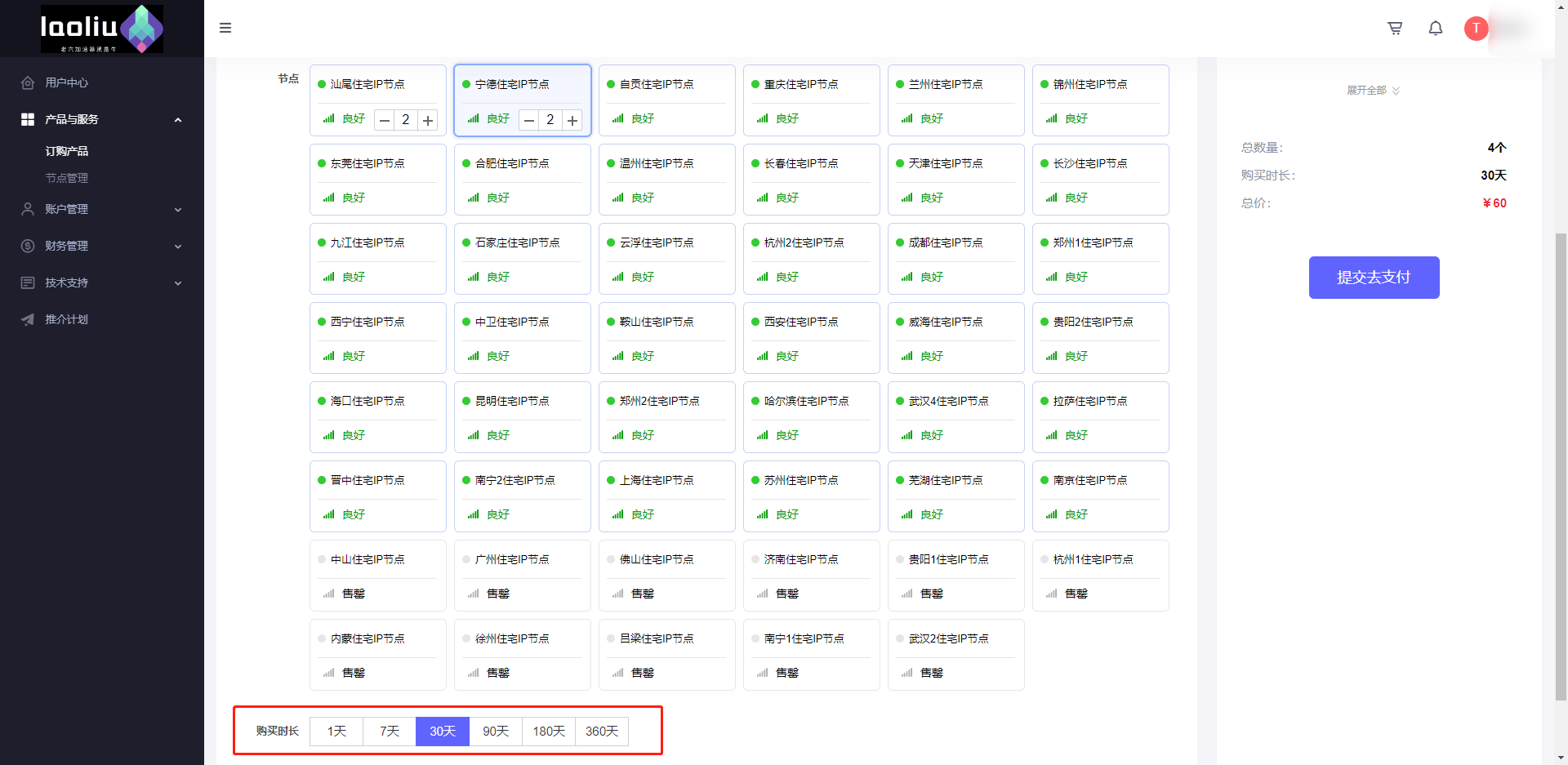This screenshot has width=1568, height=765.
Task: Click the user avatar T icon
Action: [x=1476, y=29]
